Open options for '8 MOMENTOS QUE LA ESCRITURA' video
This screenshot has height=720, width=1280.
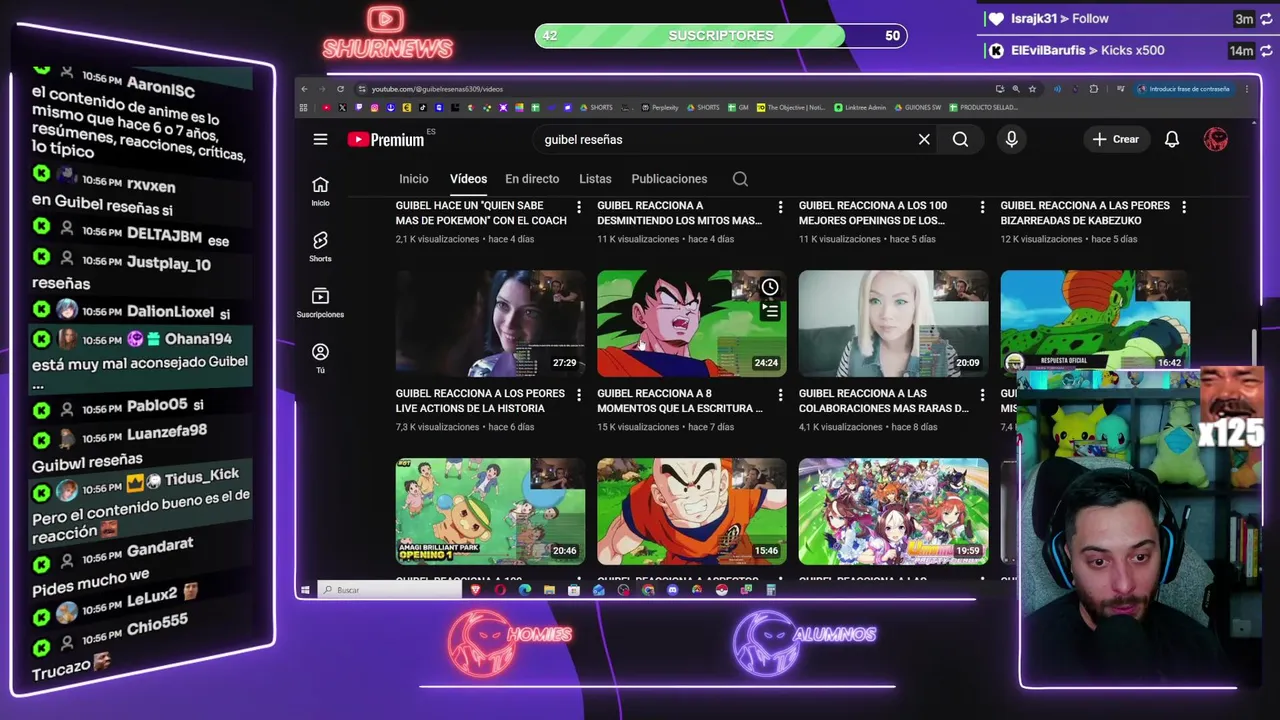(781, 395)
